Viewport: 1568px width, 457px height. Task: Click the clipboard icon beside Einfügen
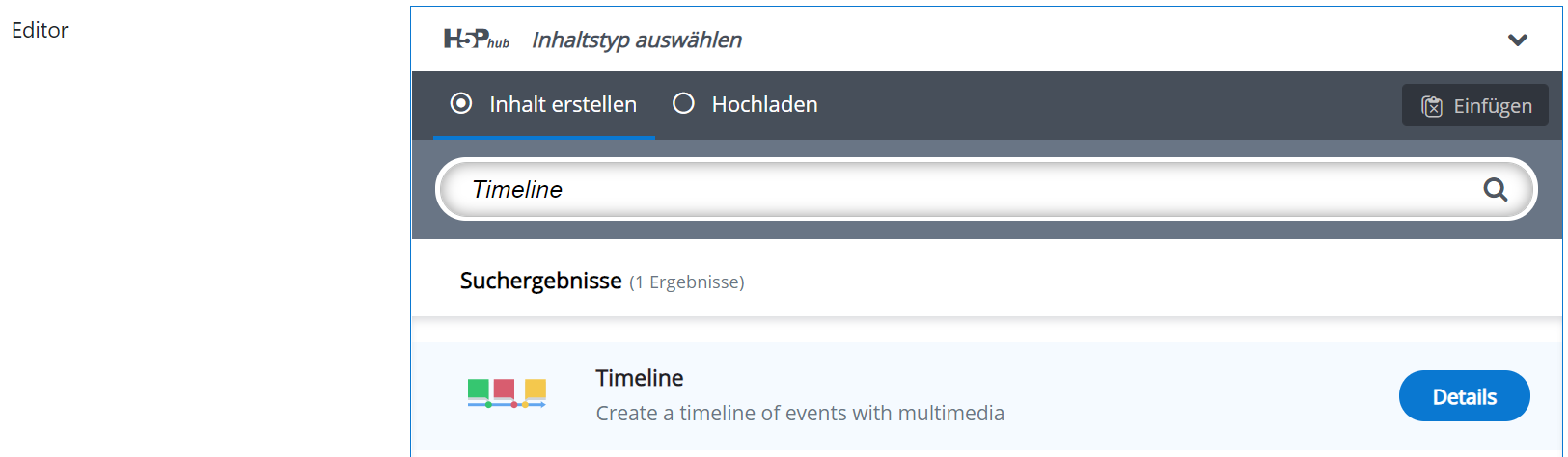coord(1432,106)
